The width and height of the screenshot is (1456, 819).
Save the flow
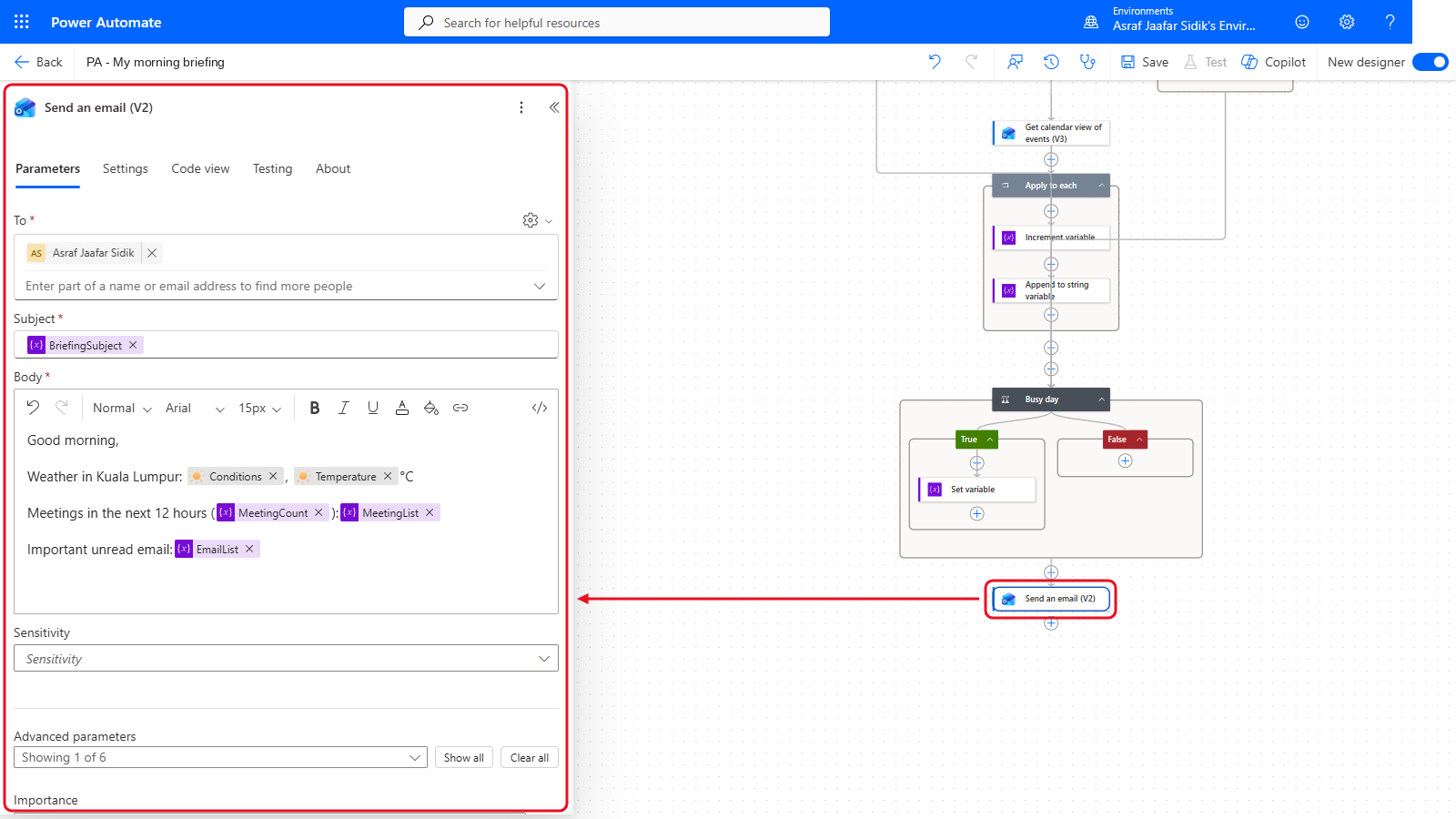[1145, 62]
